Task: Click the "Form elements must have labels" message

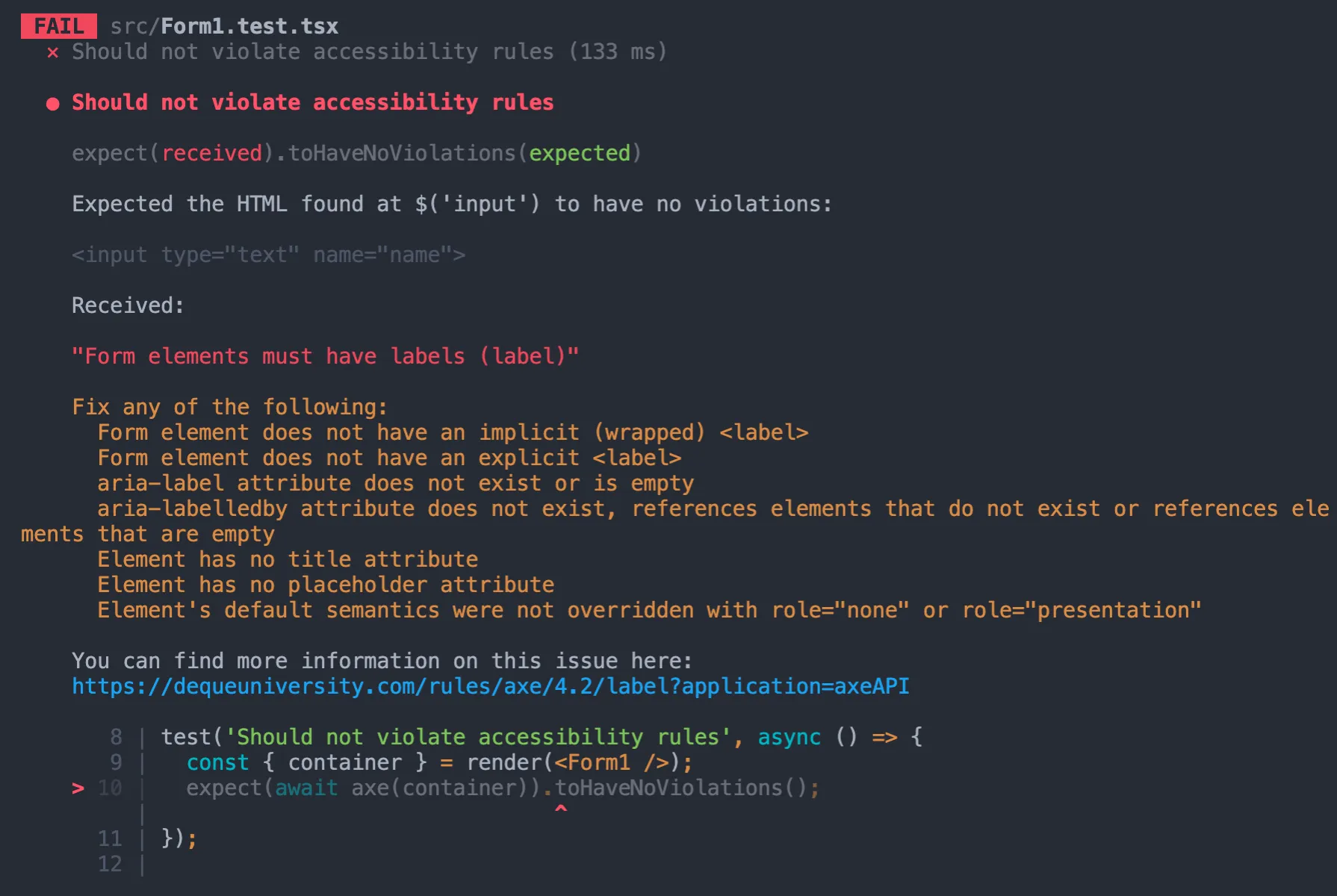Action: tap(325, 356)
